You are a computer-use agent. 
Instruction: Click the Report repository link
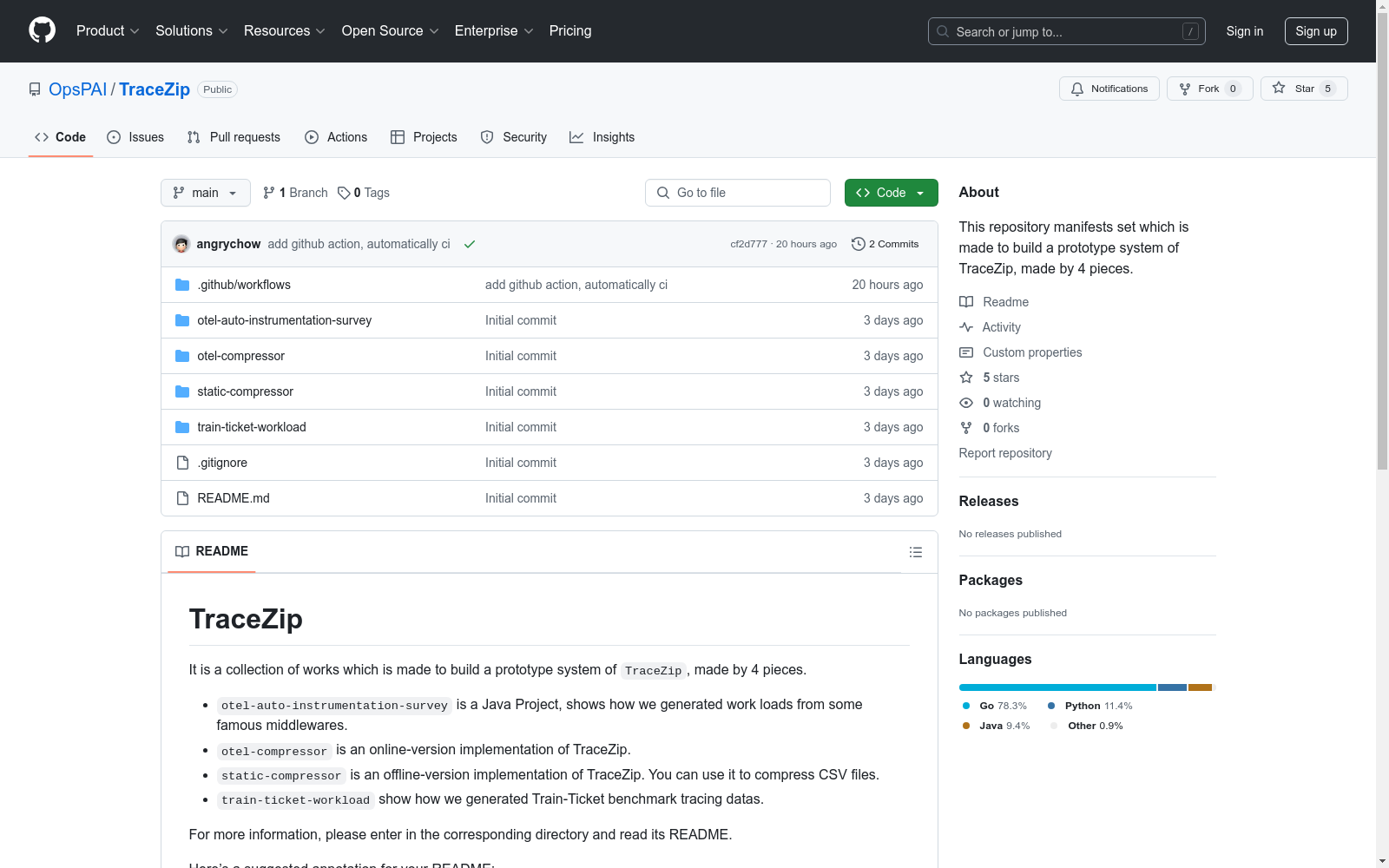pos(1005,453)
